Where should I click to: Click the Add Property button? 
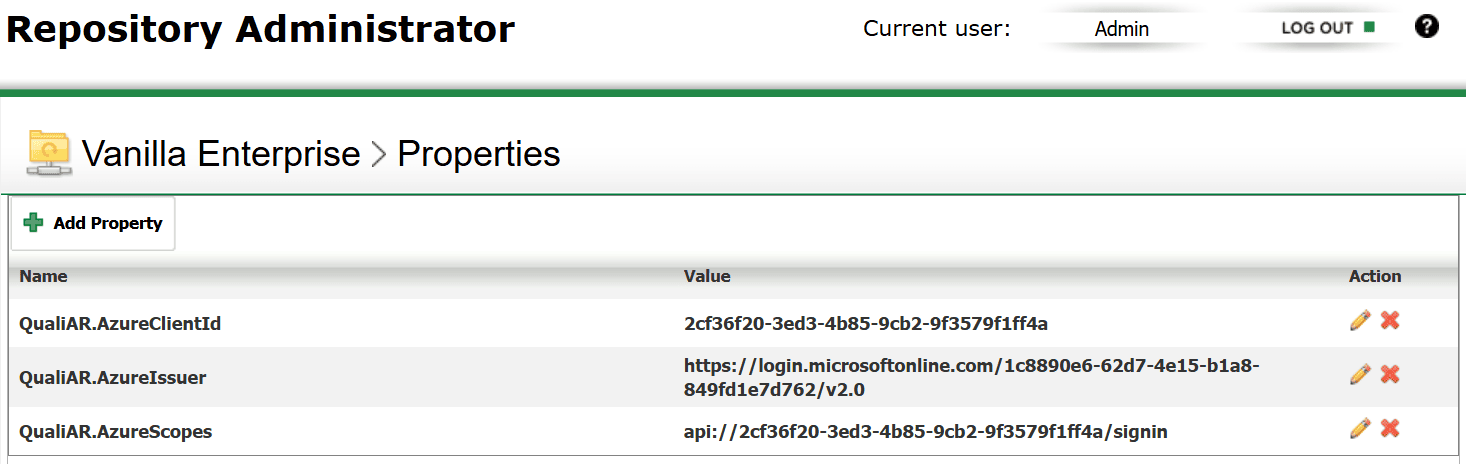coord(93,223)
